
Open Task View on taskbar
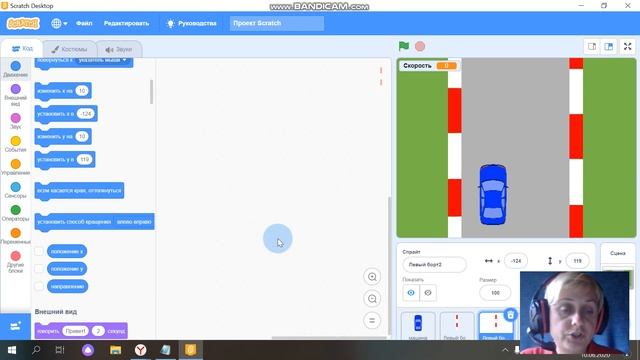[x=60, y=350]
